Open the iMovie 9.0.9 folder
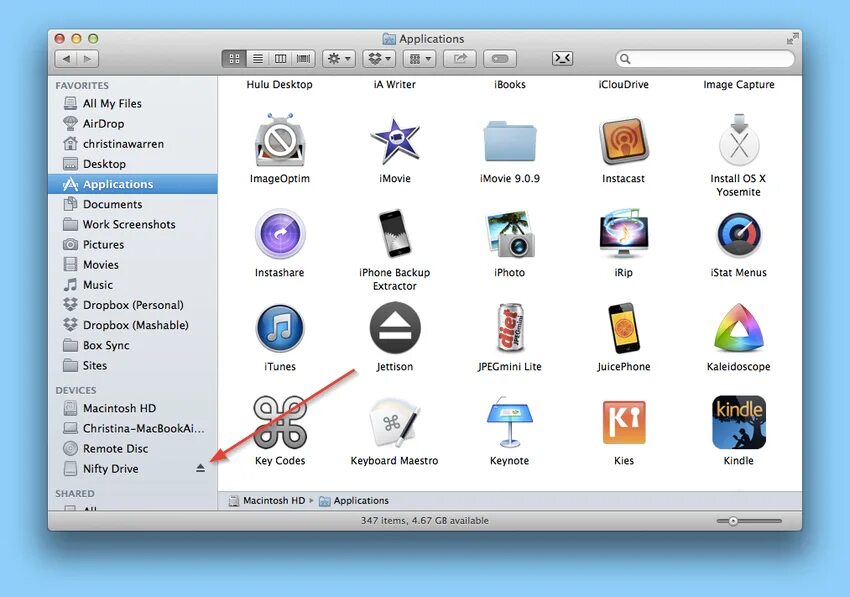The height and width of the screenshot is (597, 850). (510, 142)
